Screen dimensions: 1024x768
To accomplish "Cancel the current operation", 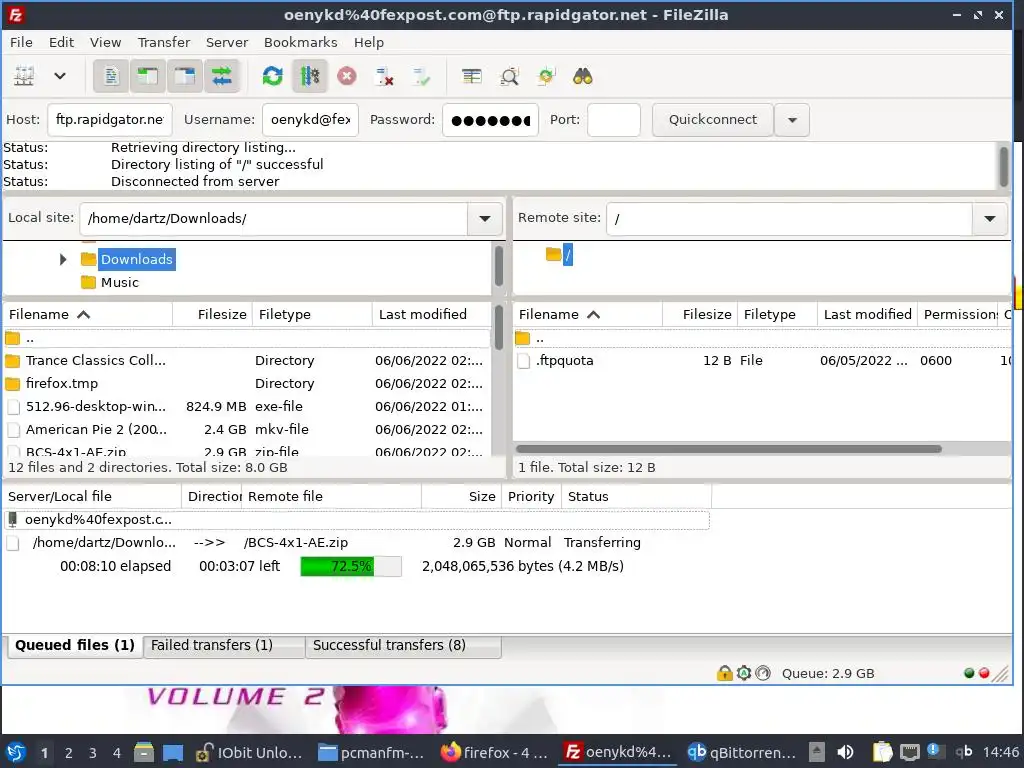I will click(x=347, y=76).
